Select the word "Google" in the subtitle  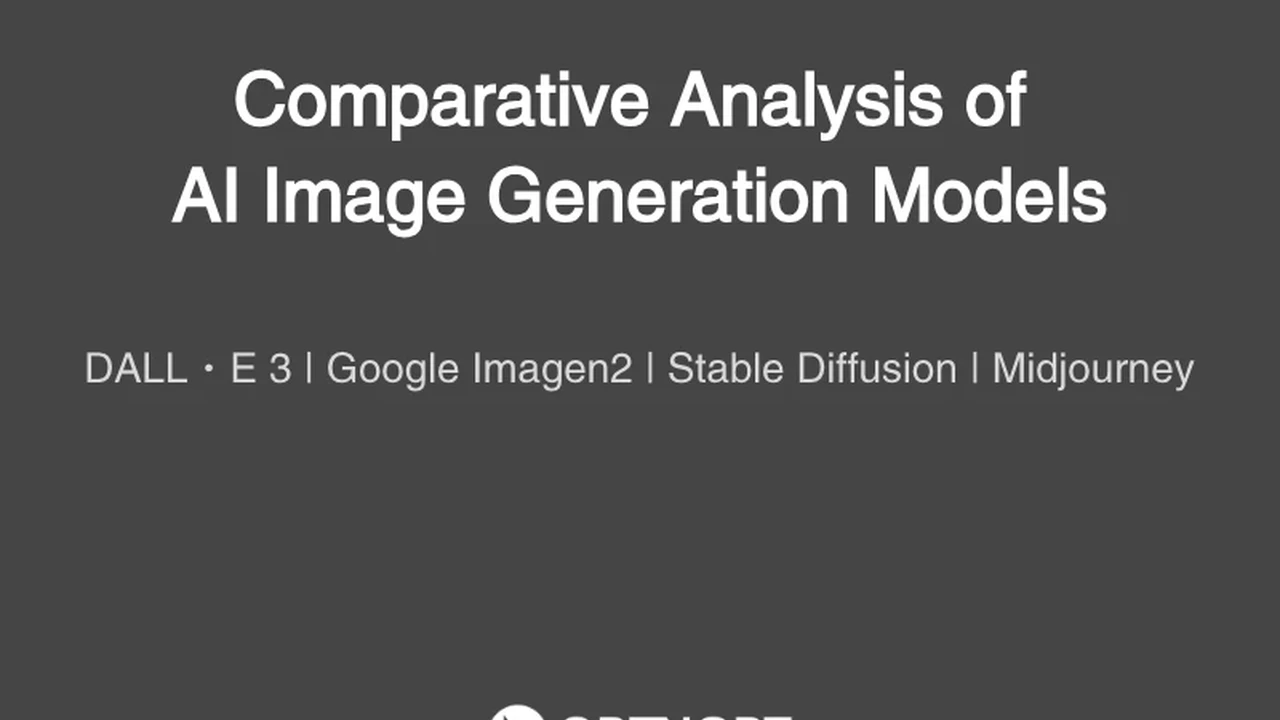393,370
